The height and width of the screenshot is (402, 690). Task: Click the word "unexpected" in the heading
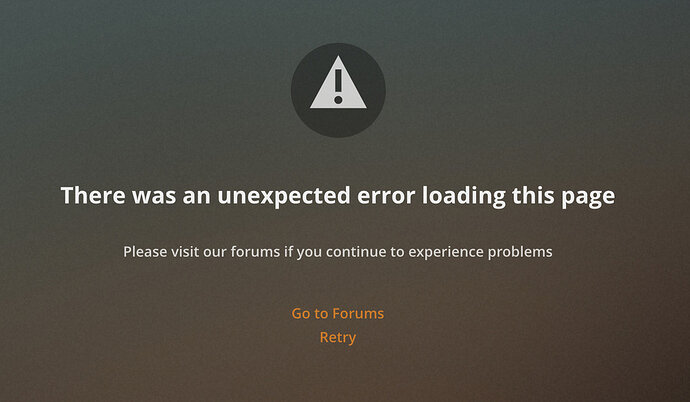pyautogui.click(x=284, y=196)
